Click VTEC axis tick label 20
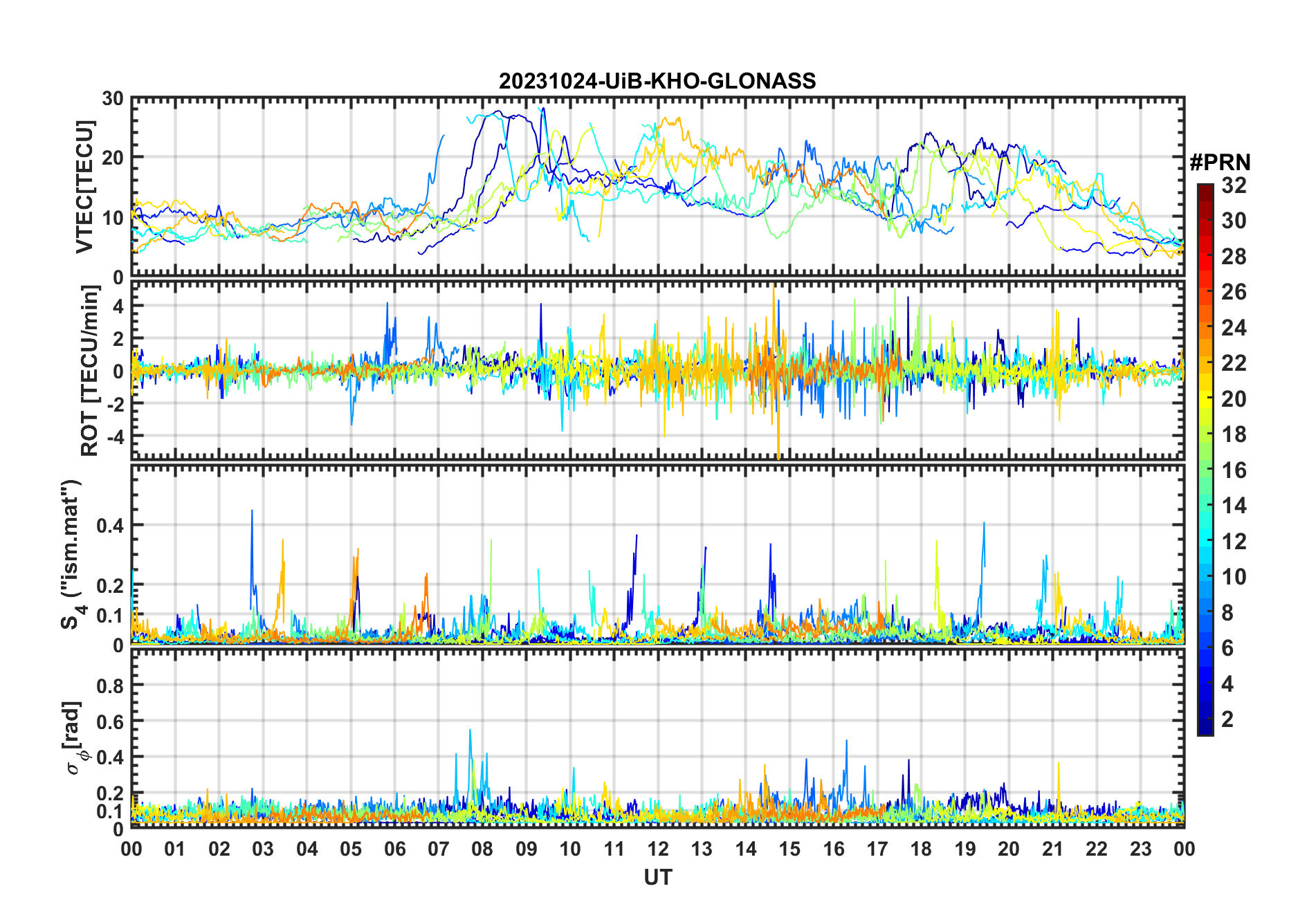Image resolution: width=1316 pixels, height=920 pixels. (113, 158)
